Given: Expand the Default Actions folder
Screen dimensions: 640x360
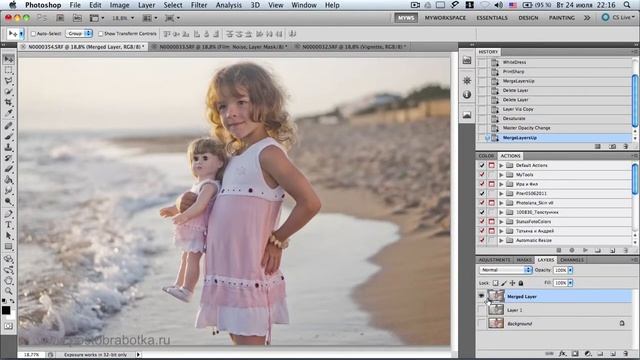Looking at the screenshot, I should point(501,165).
